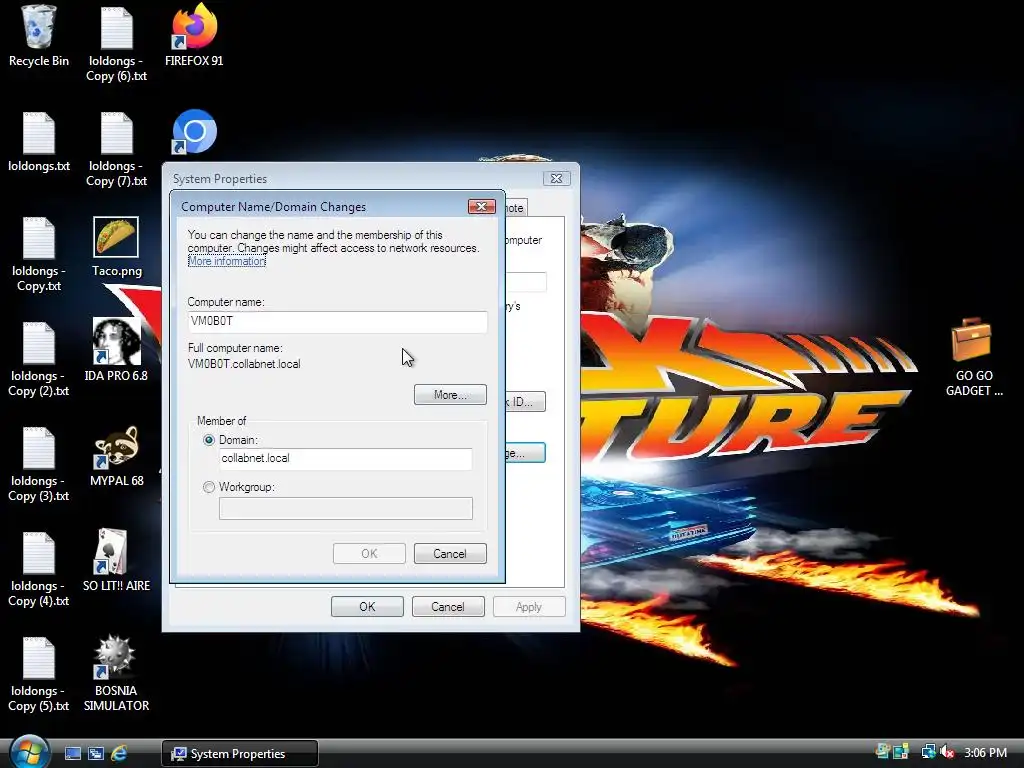Viewport: 1024px width, 768px height.
Task: Click the partially hidden Network ID button
Action: pos(526,402)
